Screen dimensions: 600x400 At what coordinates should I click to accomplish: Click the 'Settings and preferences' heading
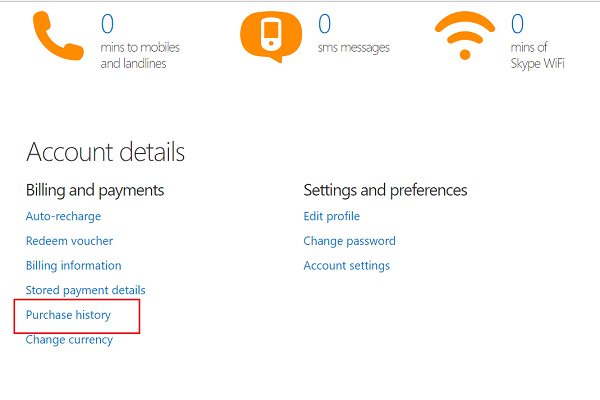[x=385, y=190]
